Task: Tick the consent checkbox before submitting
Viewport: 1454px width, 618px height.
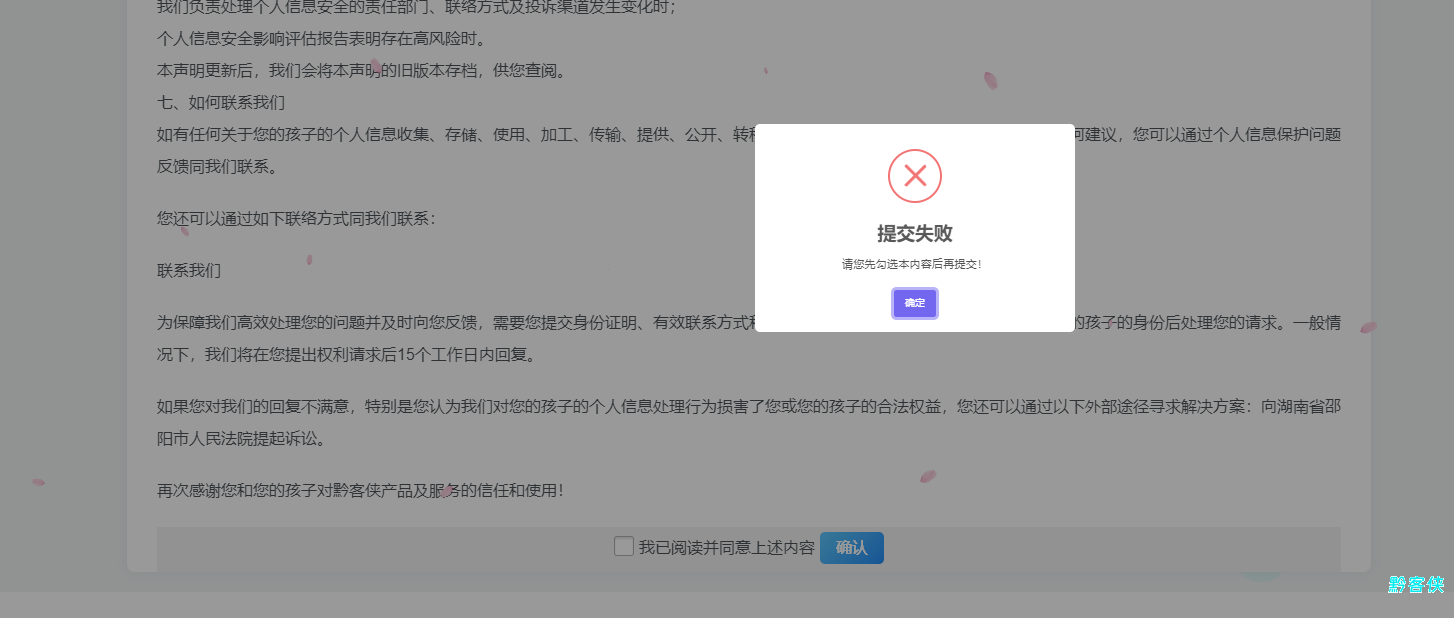Action: pyautogui.click(x=624, y=547)
